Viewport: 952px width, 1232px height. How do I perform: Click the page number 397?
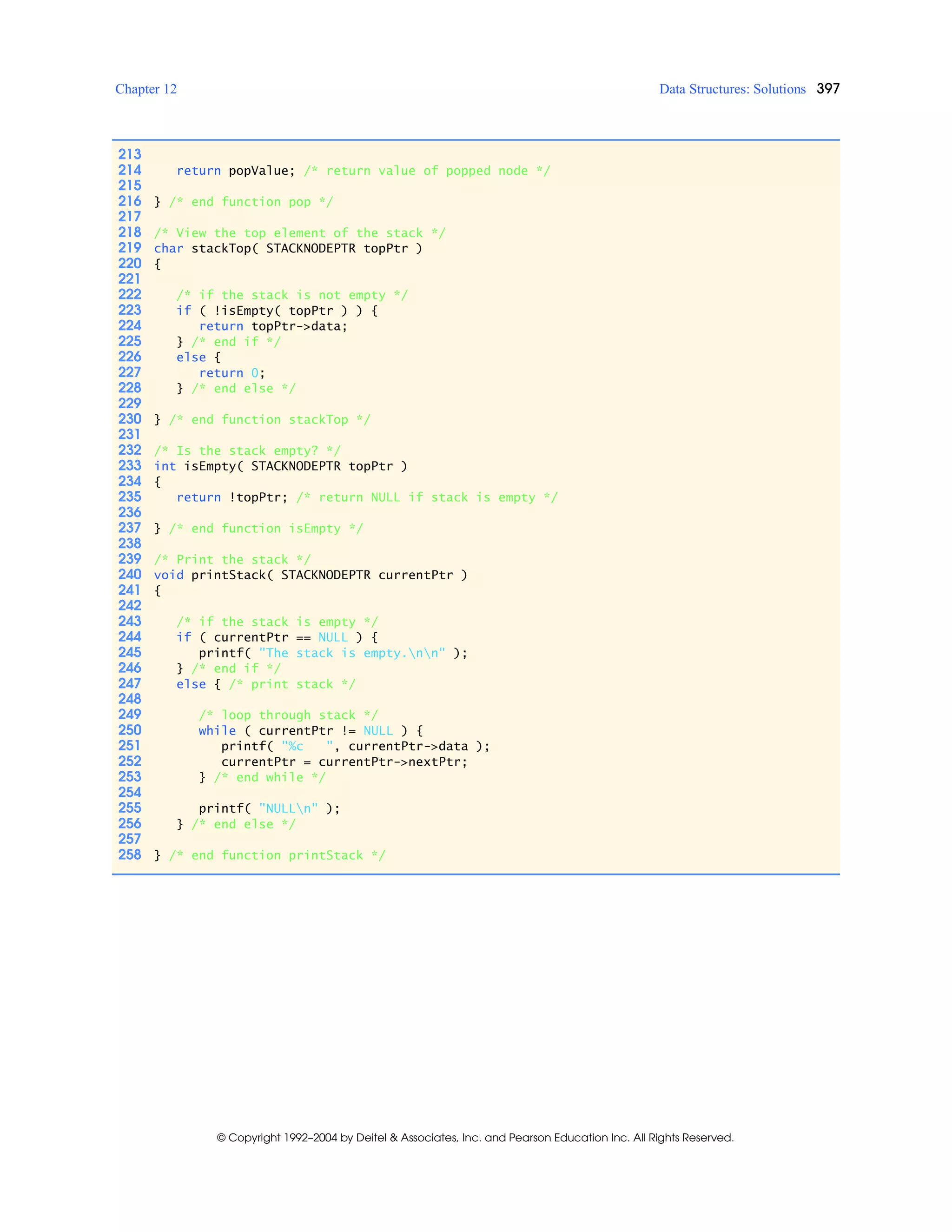[x=828, y=88]
